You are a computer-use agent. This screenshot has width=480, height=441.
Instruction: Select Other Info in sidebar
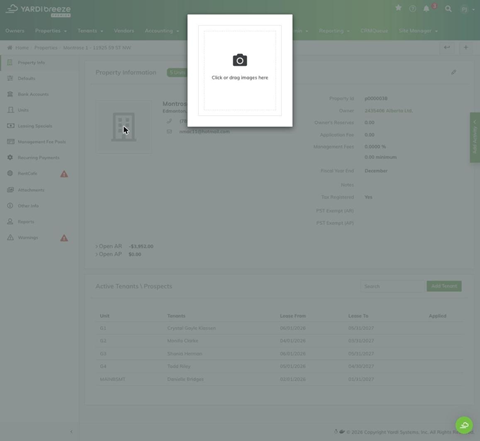pyautogui.click(x=39, y=206)
